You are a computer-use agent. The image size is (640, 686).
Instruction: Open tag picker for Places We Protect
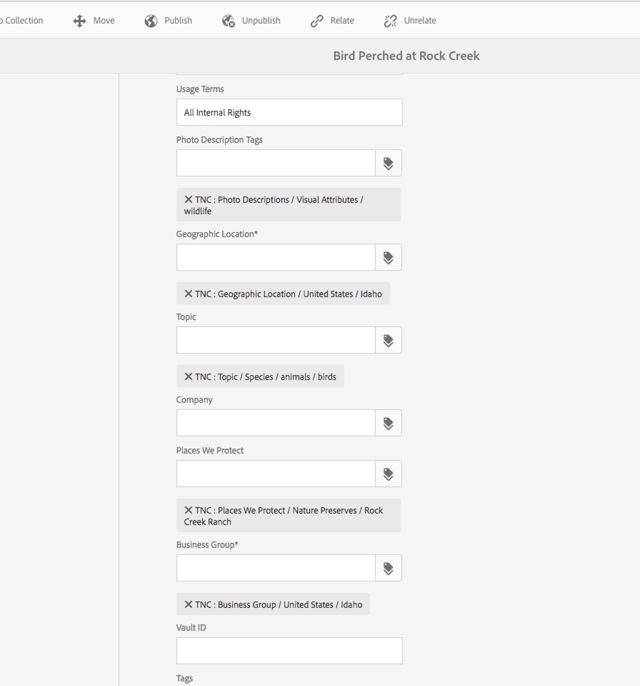pyautogui.click(x=388, y=474)
